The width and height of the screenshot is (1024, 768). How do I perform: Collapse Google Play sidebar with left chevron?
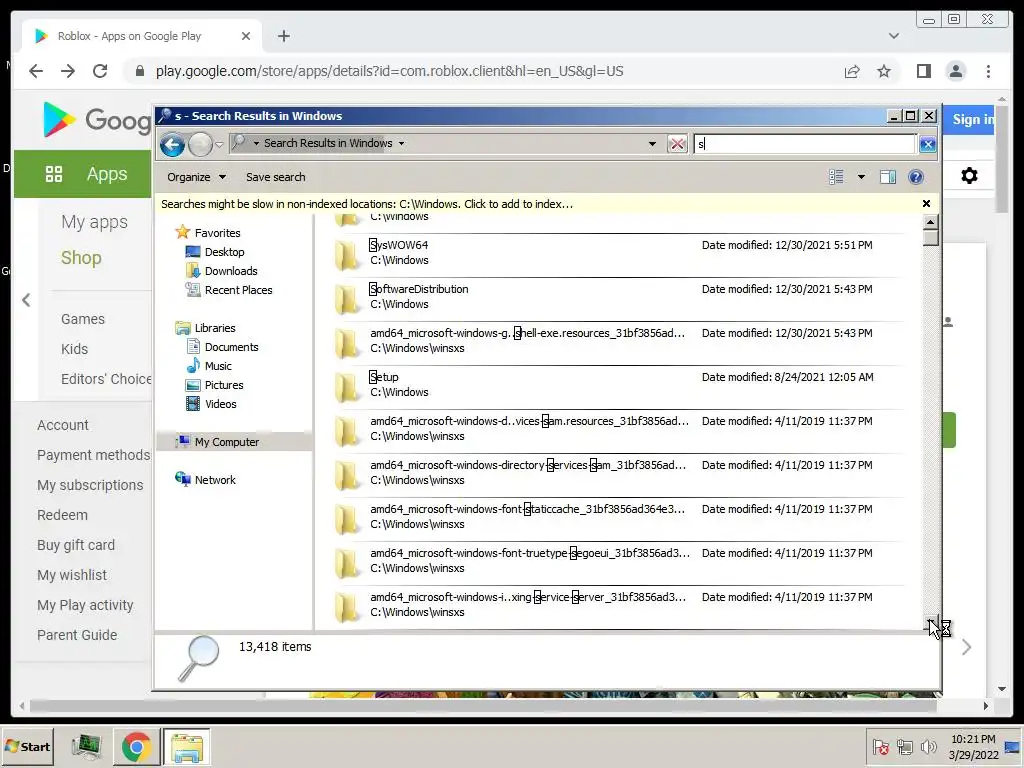coord(26,300)
